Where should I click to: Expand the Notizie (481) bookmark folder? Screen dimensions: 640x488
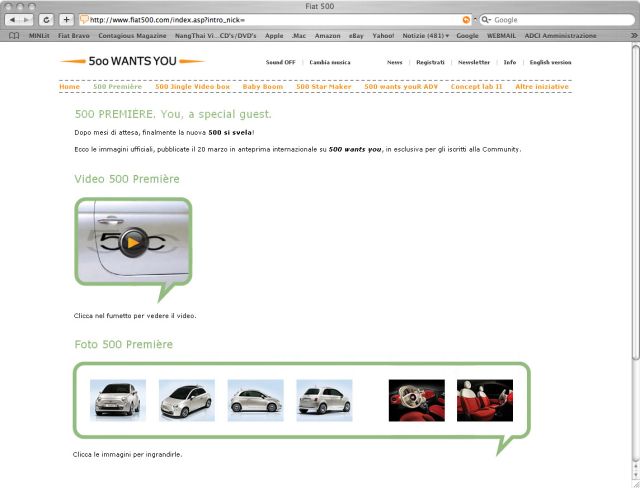pos(426,35)
